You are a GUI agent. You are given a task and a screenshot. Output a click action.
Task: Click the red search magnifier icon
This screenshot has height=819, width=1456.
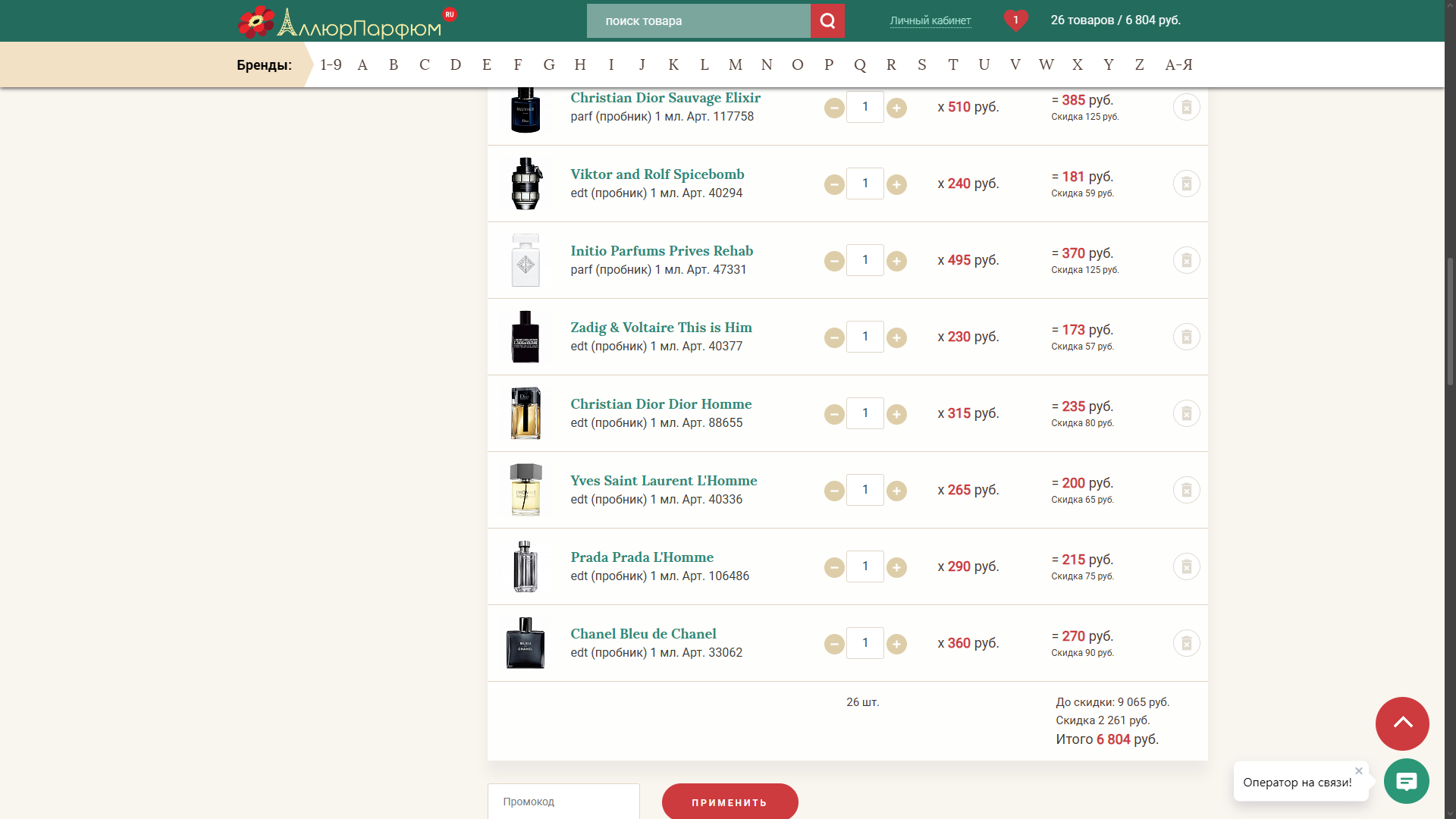pos(827,21)
